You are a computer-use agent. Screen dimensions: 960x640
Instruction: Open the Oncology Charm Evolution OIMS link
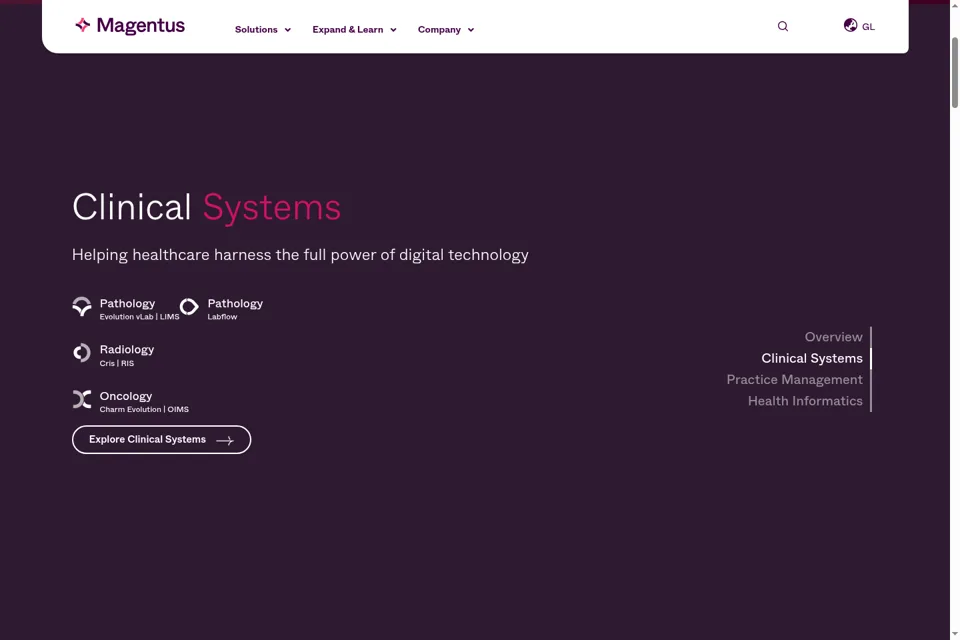click(130, 402)
